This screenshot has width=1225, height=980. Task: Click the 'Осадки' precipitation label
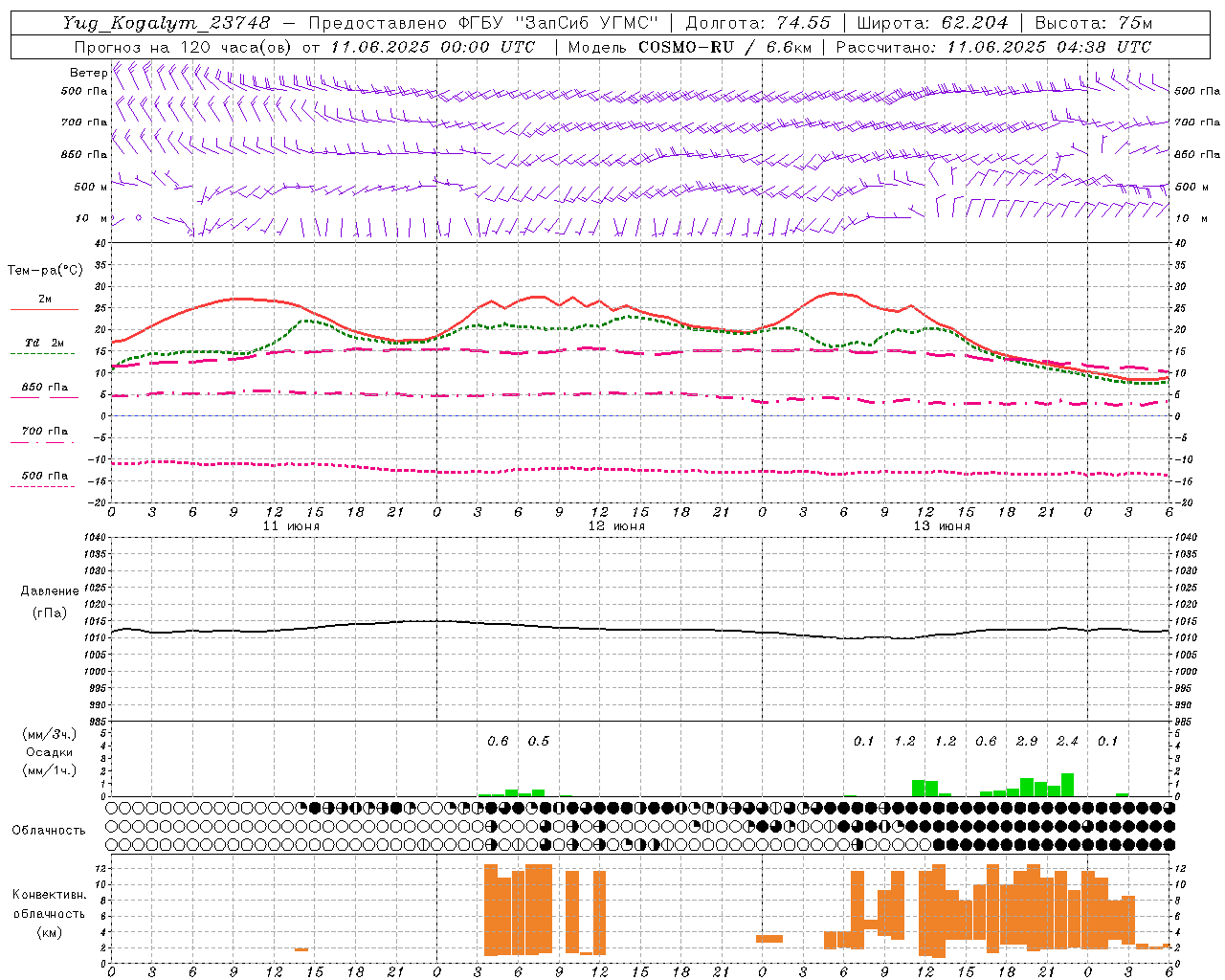pos(50,752)
